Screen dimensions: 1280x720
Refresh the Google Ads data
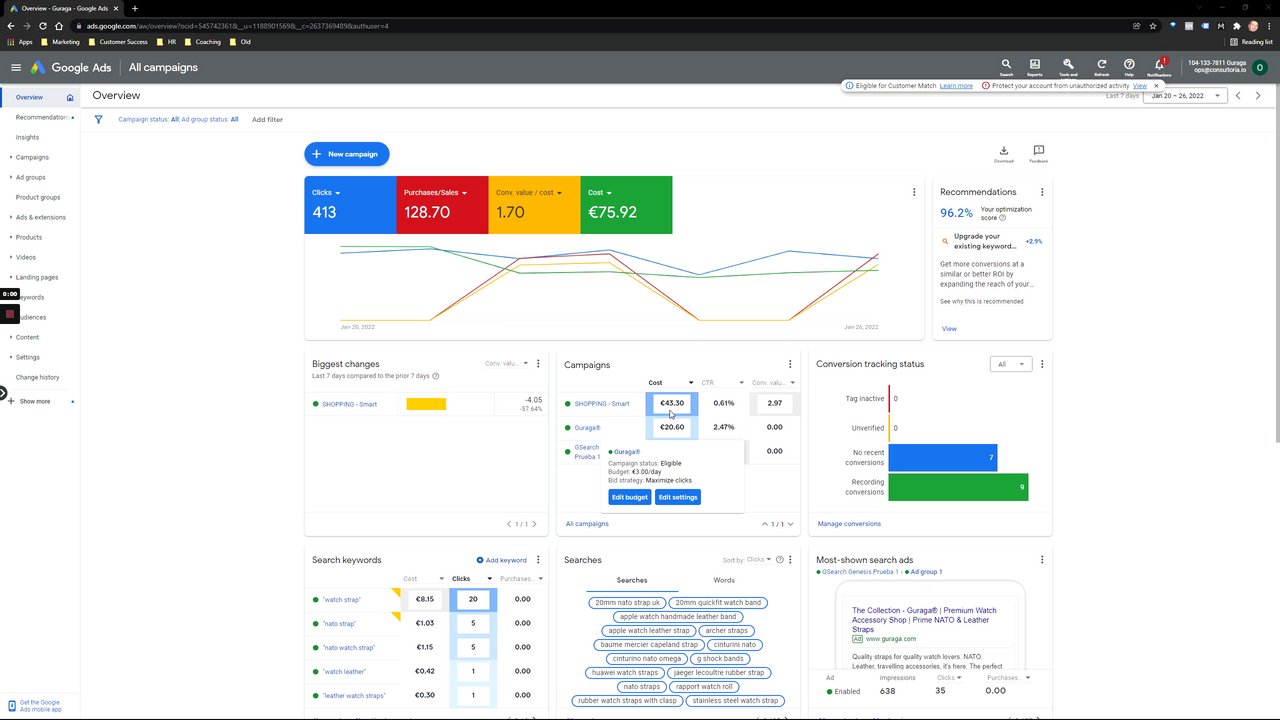click(x=1101, y=66)
